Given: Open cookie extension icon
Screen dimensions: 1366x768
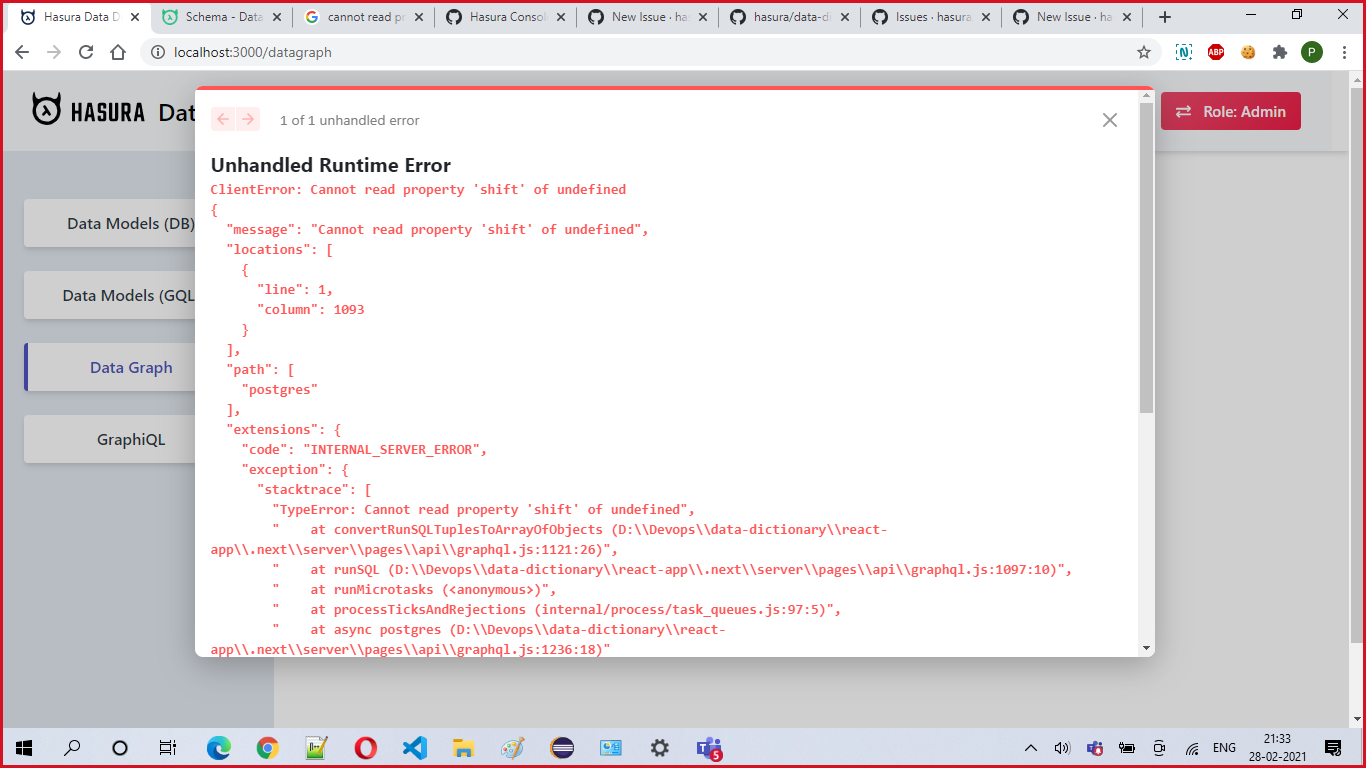Looking at the screenshot, I should tap(1248, 52).
